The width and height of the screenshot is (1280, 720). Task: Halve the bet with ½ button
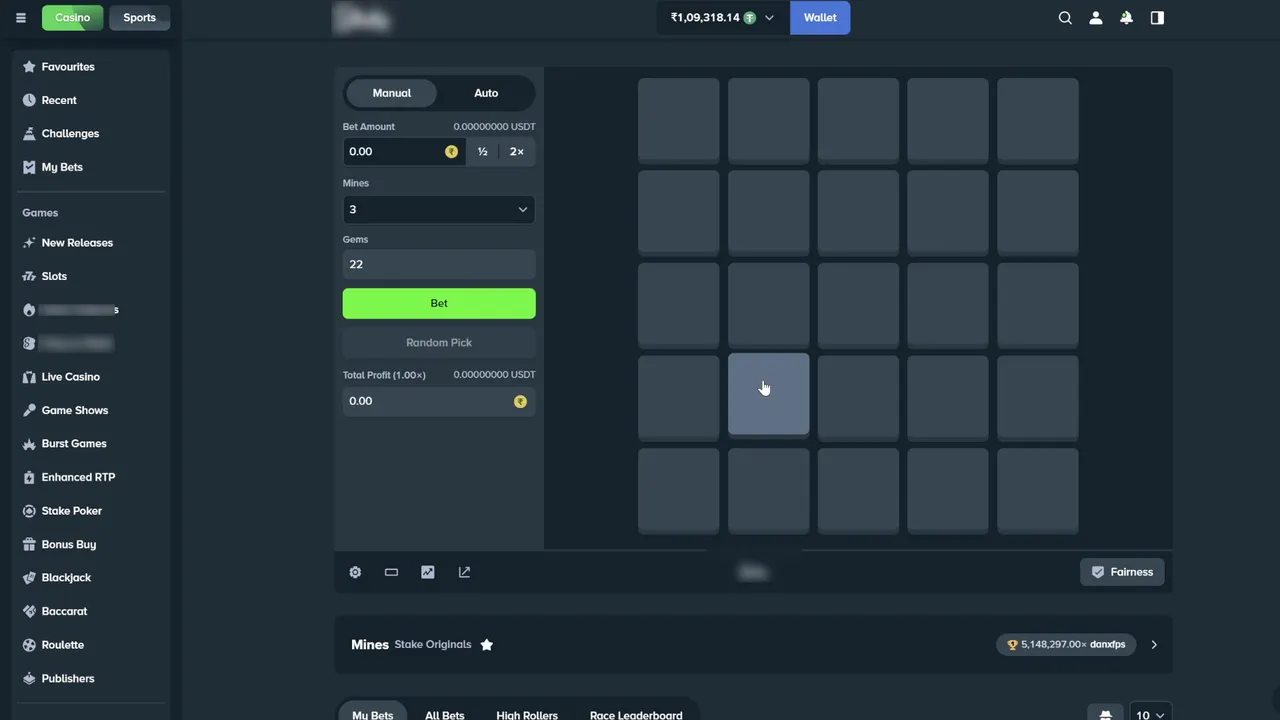click(483, 152)
